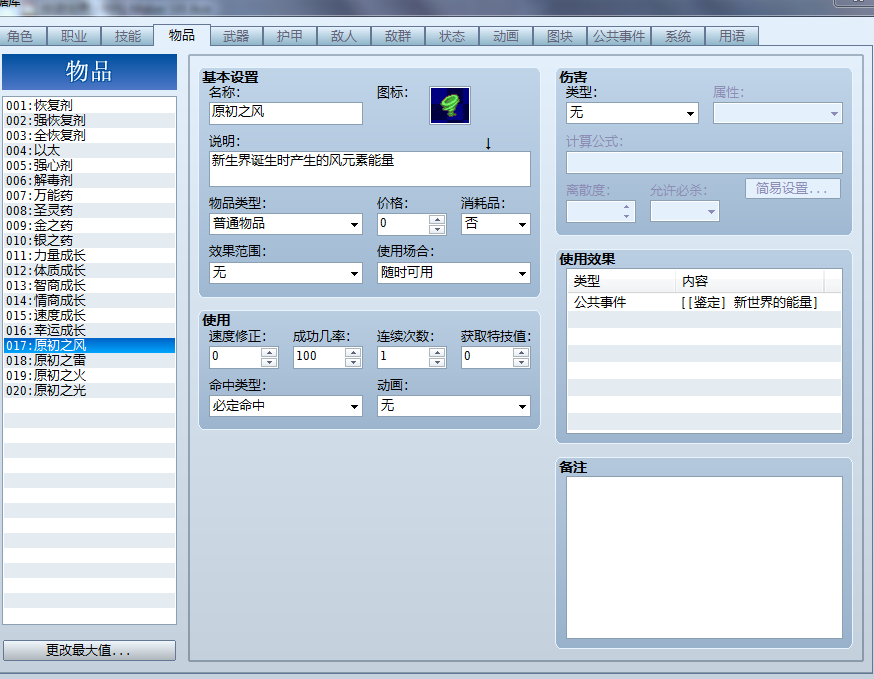Viewport: 874px width, 679px height.
Task: Switch to the 角色 tab
Action: (22, 36)
